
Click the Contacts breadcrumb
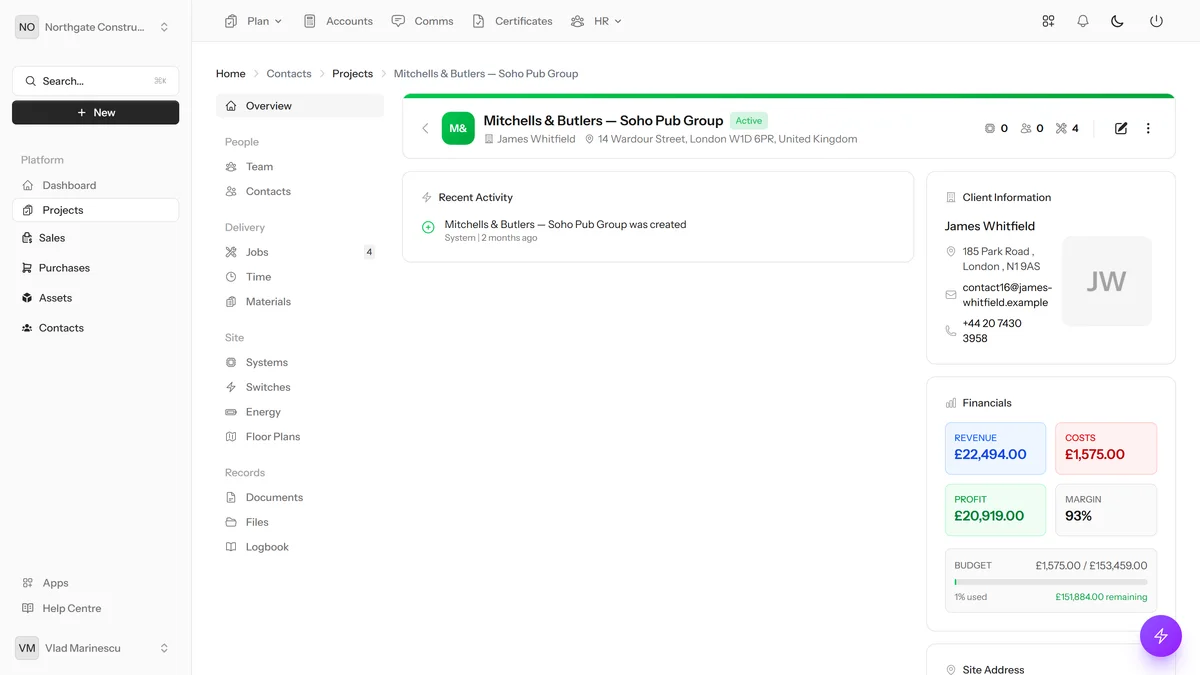(x=289, y=74)
